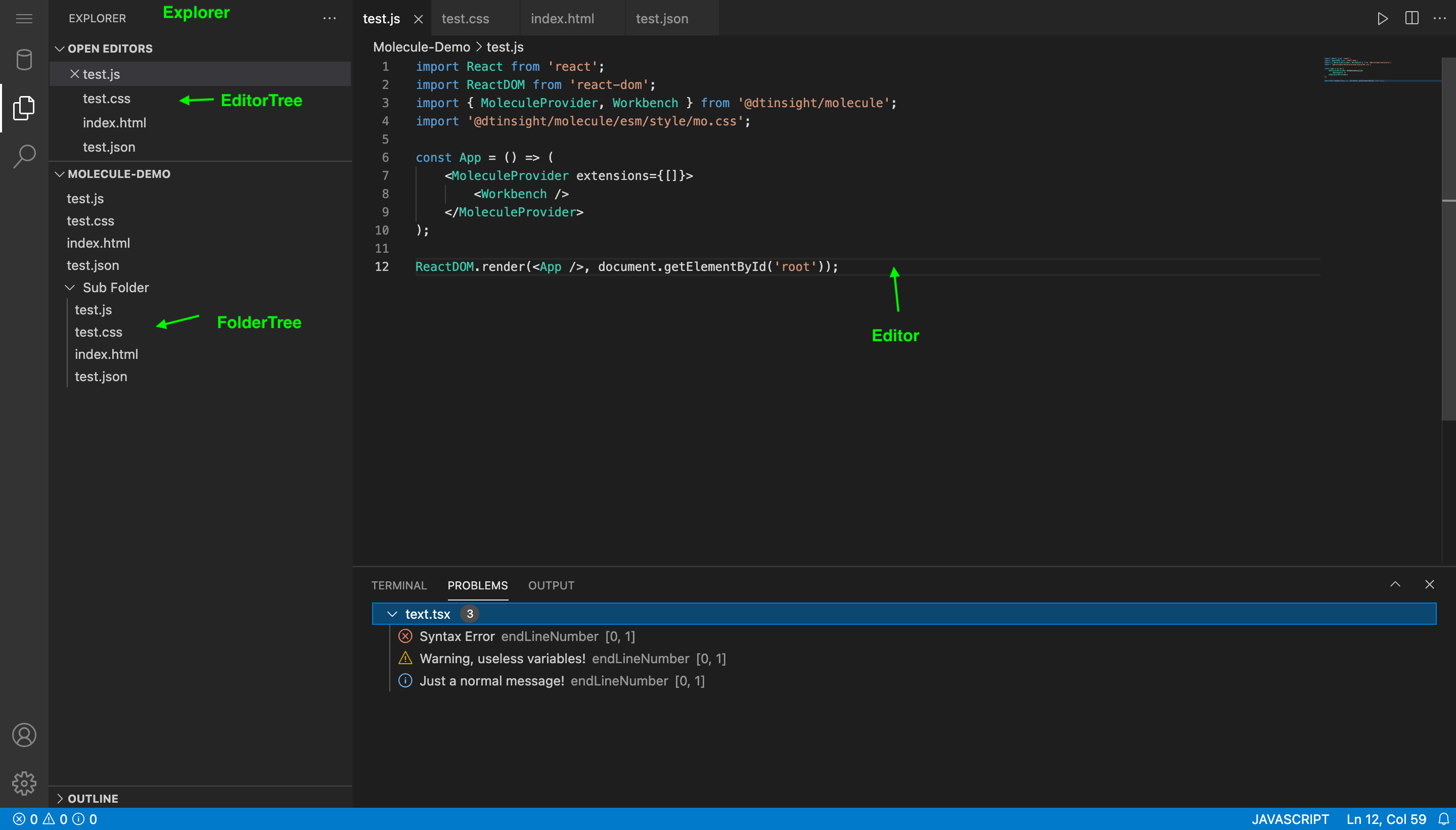Collapse the MOLECULE-DEMO folder section
The image size is (1456, 830).
[x=59, y=174]
